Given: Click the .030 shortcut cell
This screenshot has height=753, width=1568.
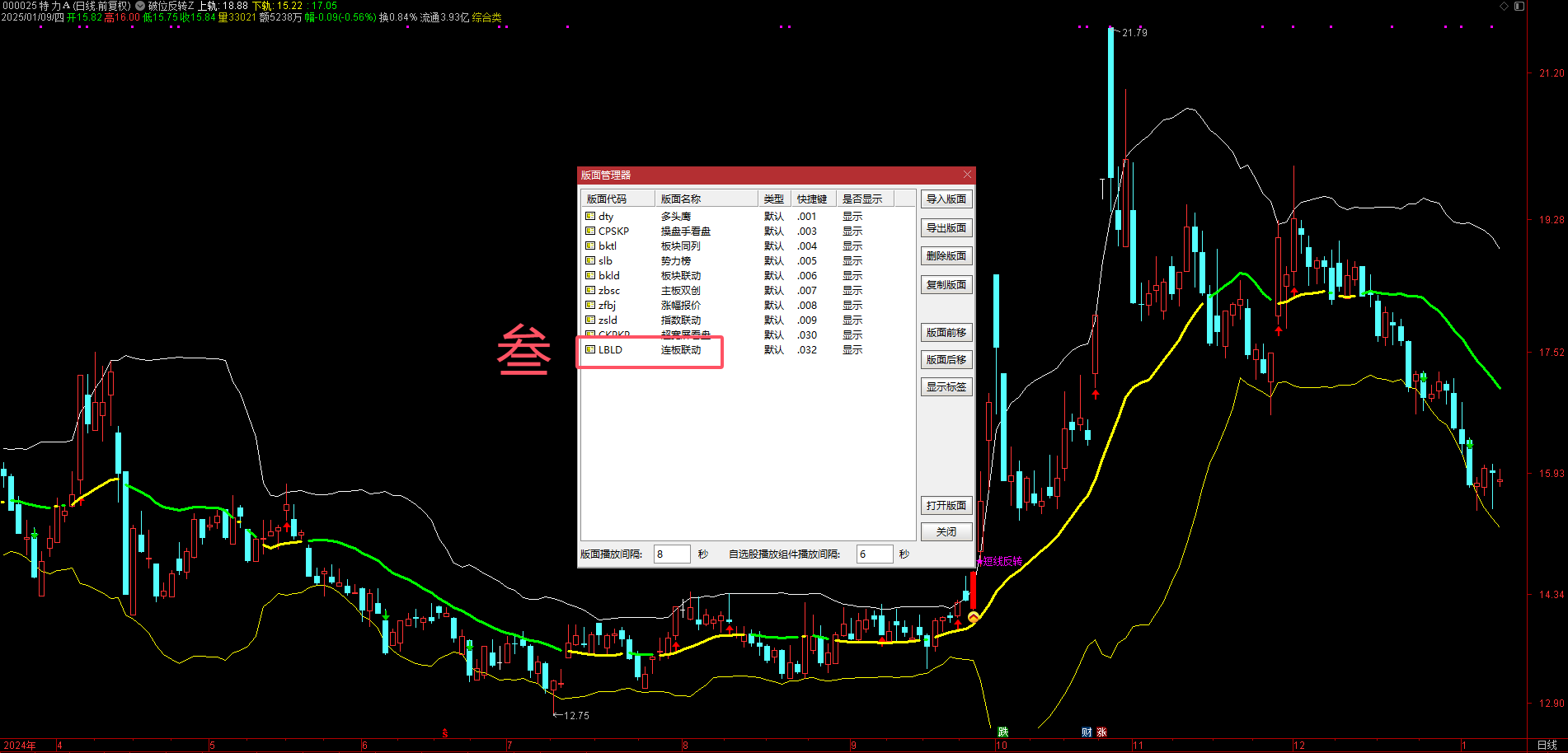Looking at the screenshot, I should [807, 335].
